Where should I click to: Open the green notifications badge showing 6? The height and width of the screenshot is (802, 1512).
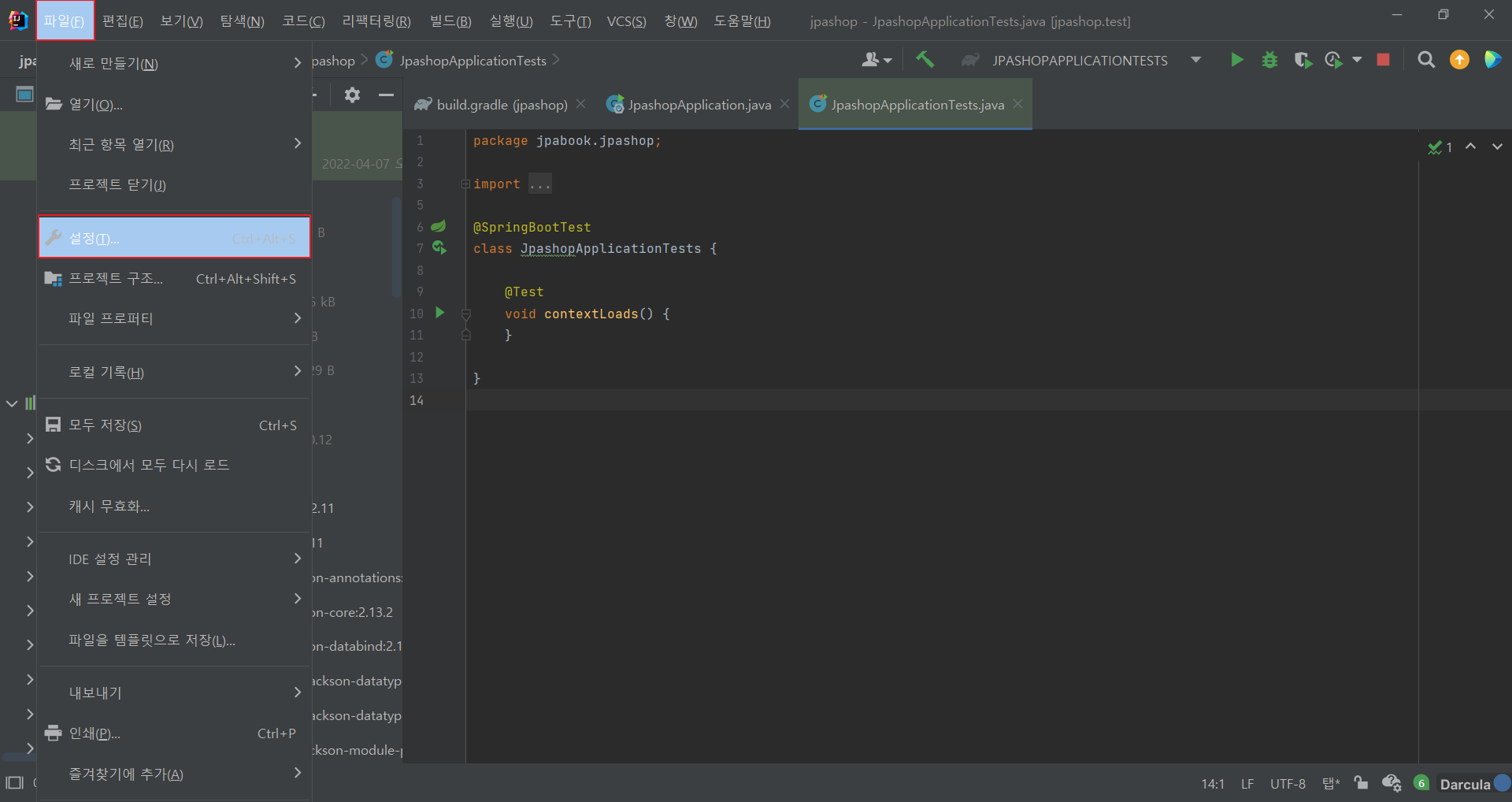coord(1421,783)
